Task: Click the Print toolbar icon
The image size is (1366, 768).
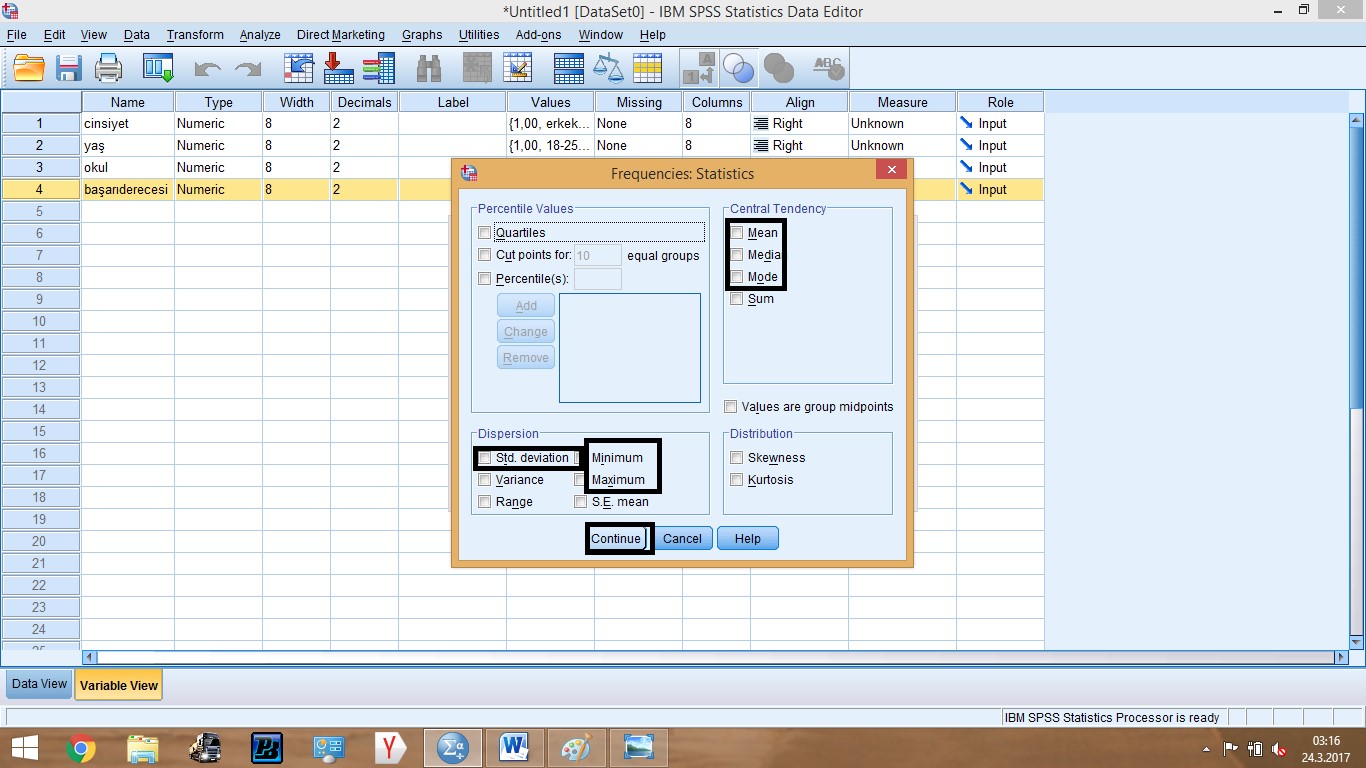Action: pyautogui.click(x=108, y=68)
